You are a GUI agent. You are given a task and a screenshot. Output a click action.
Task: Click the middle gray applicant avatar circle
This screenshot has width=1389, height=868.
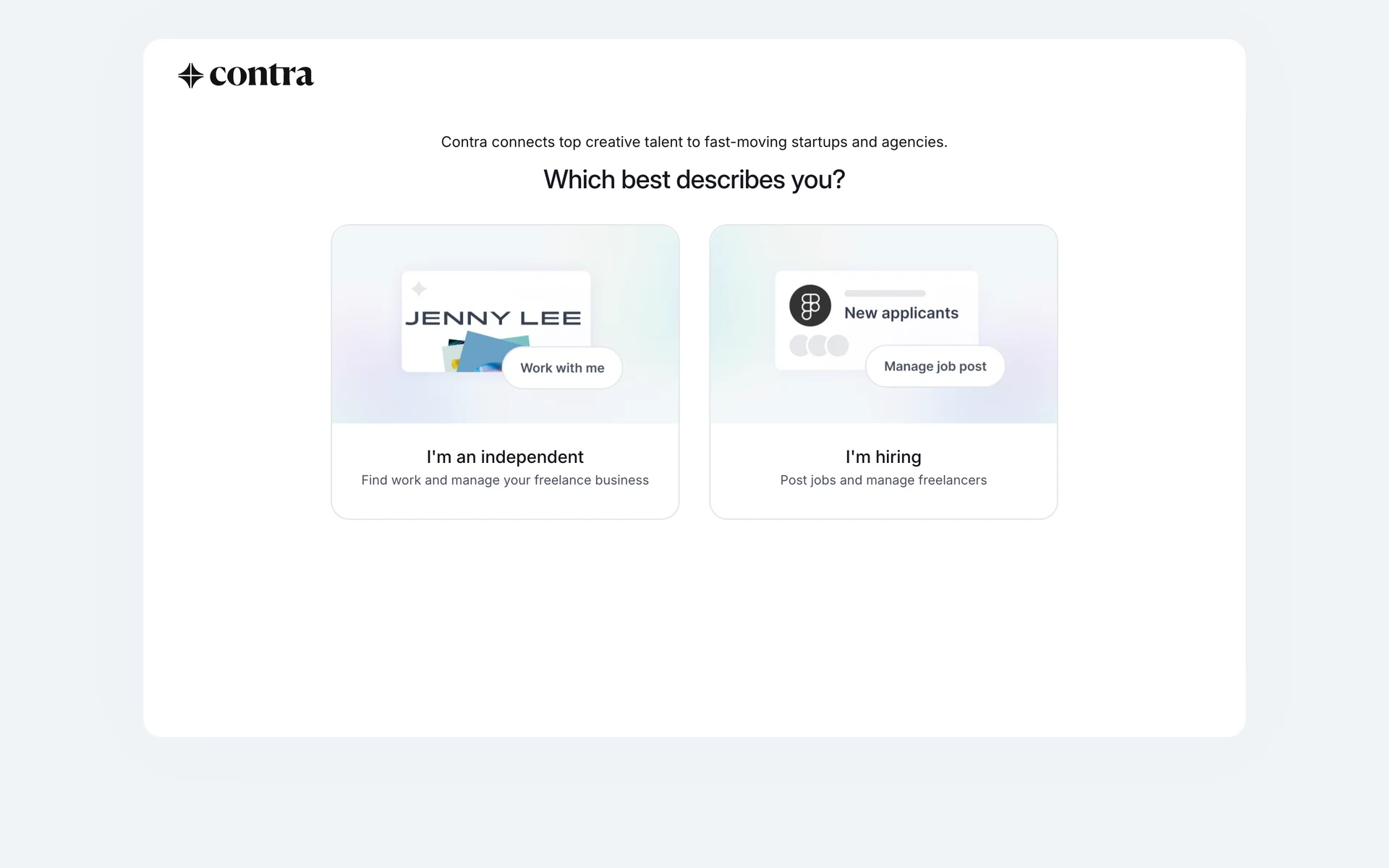[x=818, y=346]
